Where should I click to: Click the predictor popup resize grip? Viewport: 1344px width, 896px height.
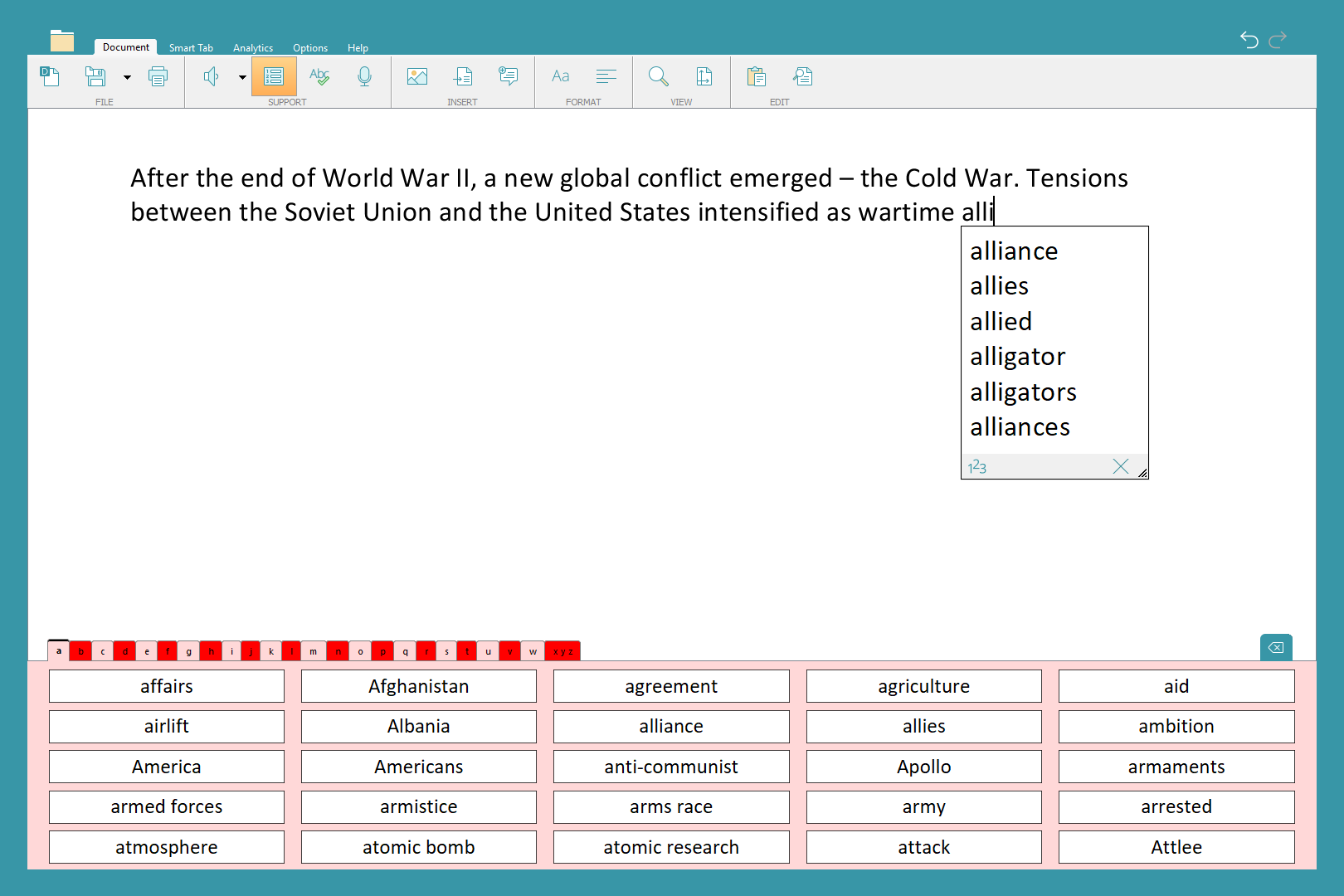pyautogui.click(x=1142, y=474)
